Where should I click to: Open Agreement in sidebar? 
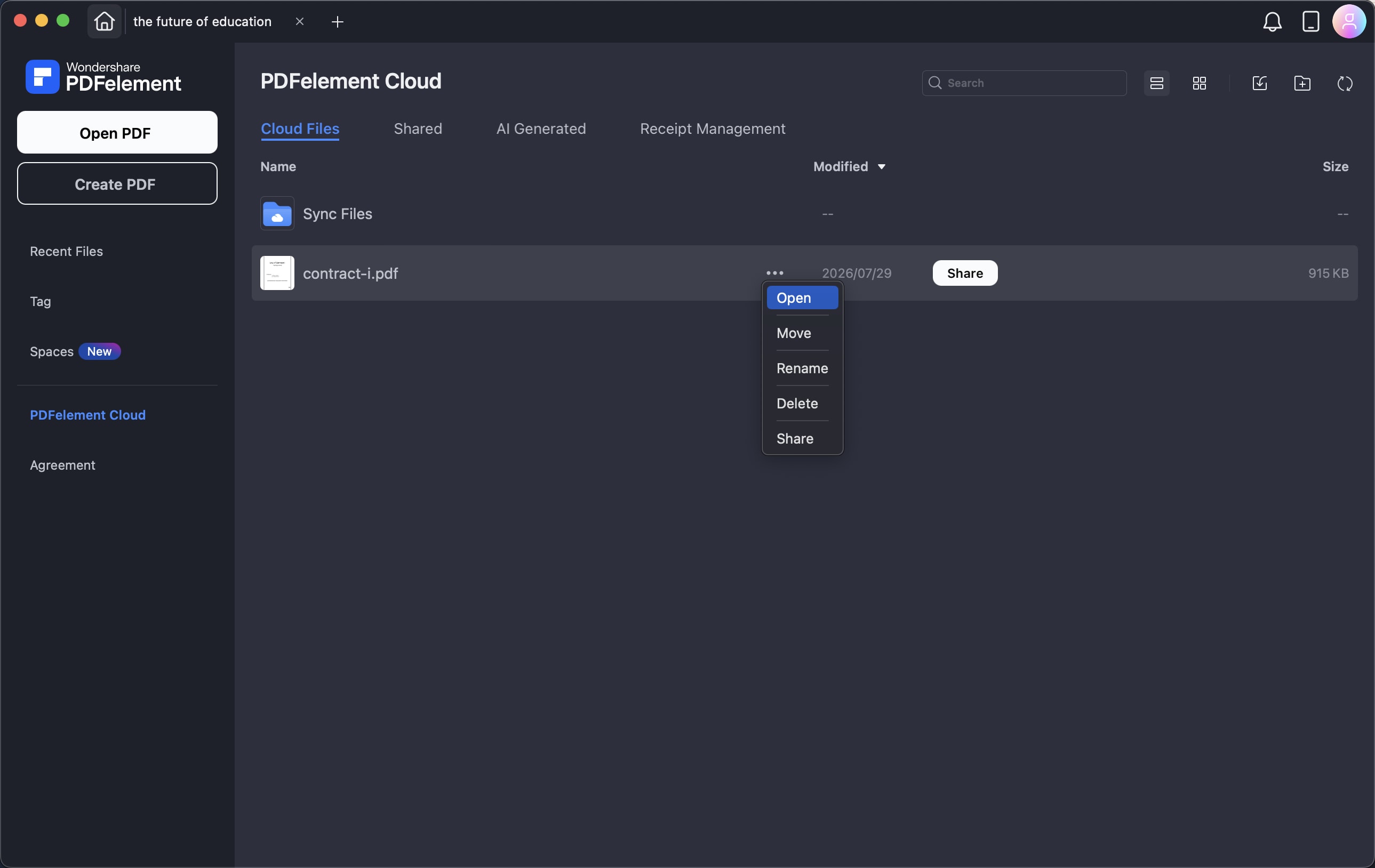click(62, 465)
